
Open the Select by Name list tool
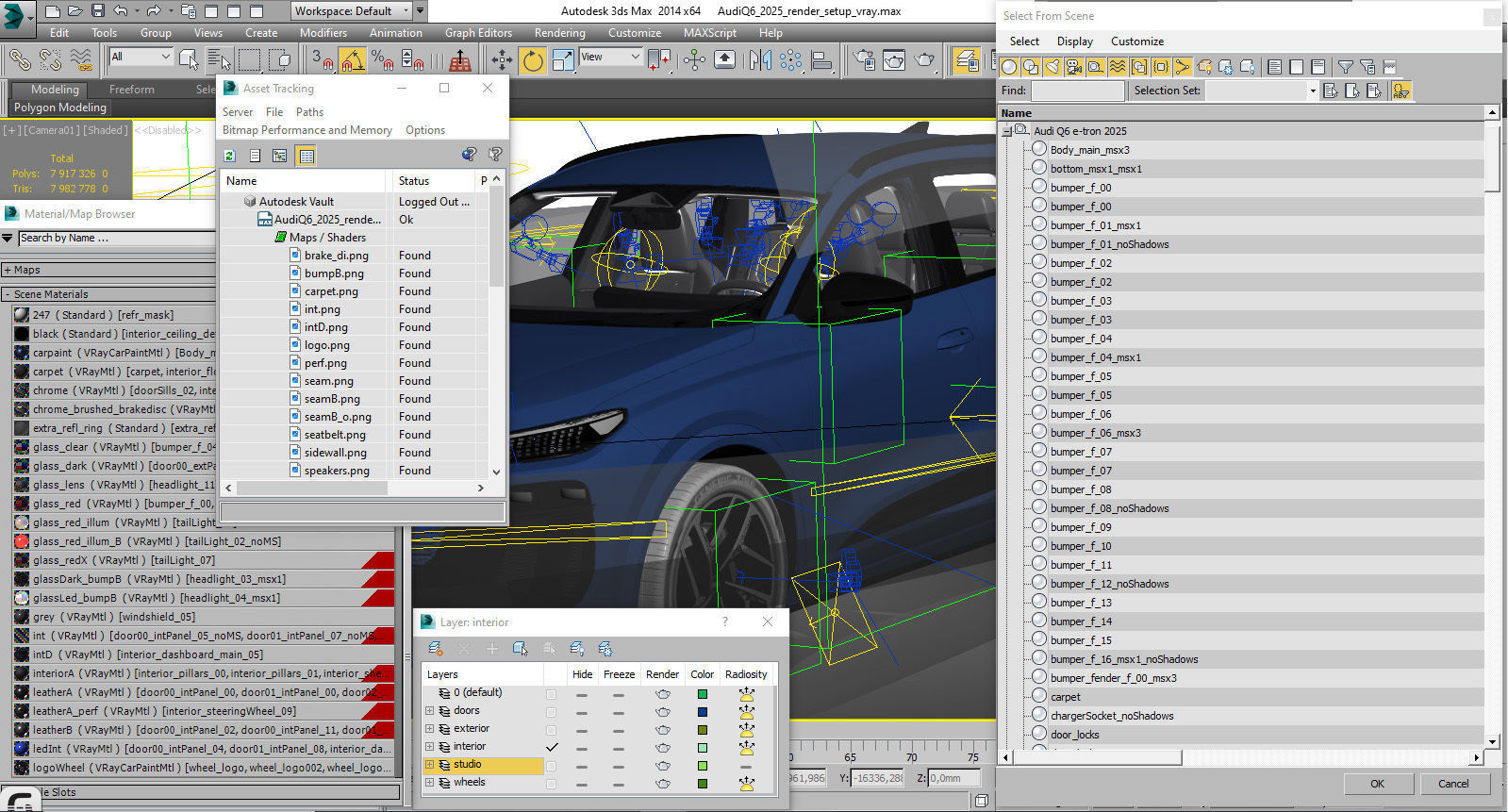click(x=218, y=60)
